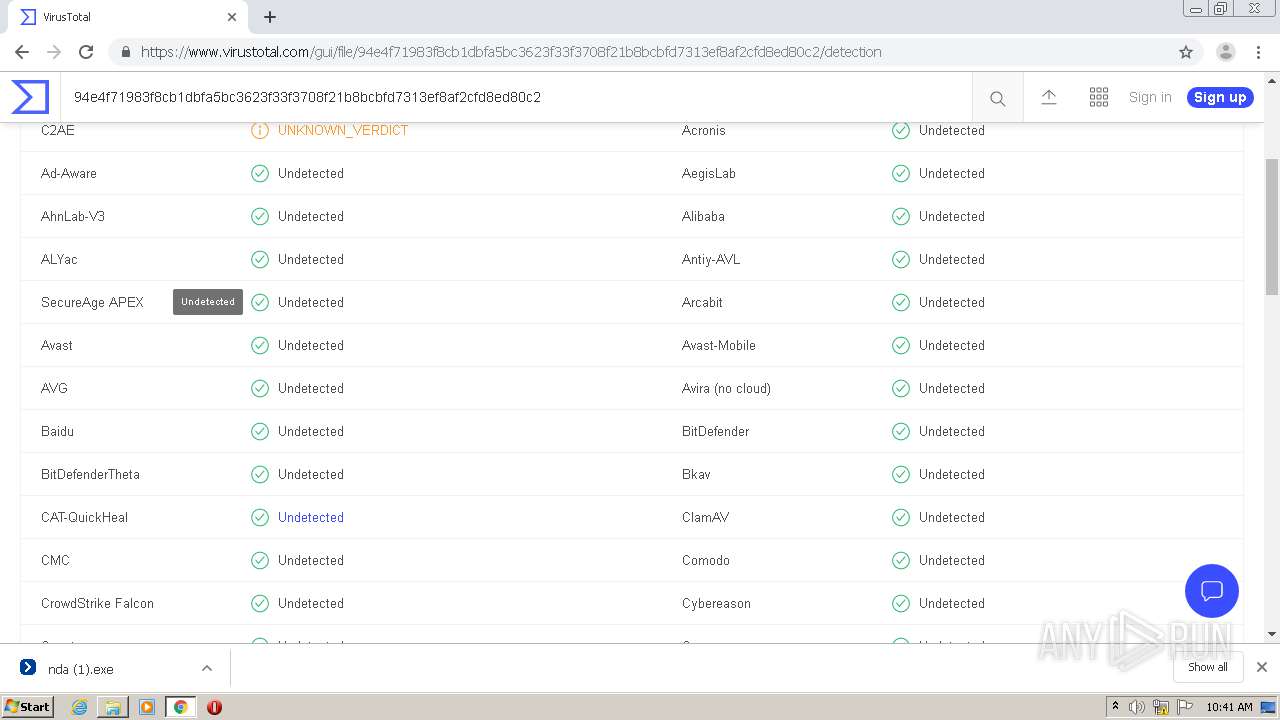Close the downloads bar
The height and width of the screenshot is (720, 1280).
(1261, 667)
